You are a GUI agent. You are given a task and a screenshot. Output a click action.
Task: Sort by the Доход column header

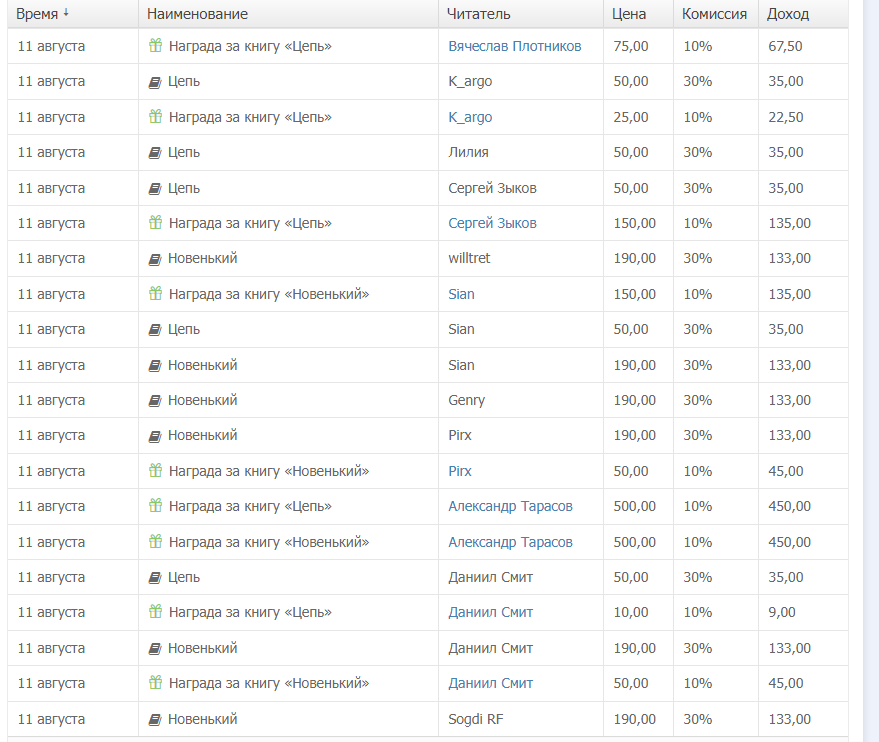point(788,14)
